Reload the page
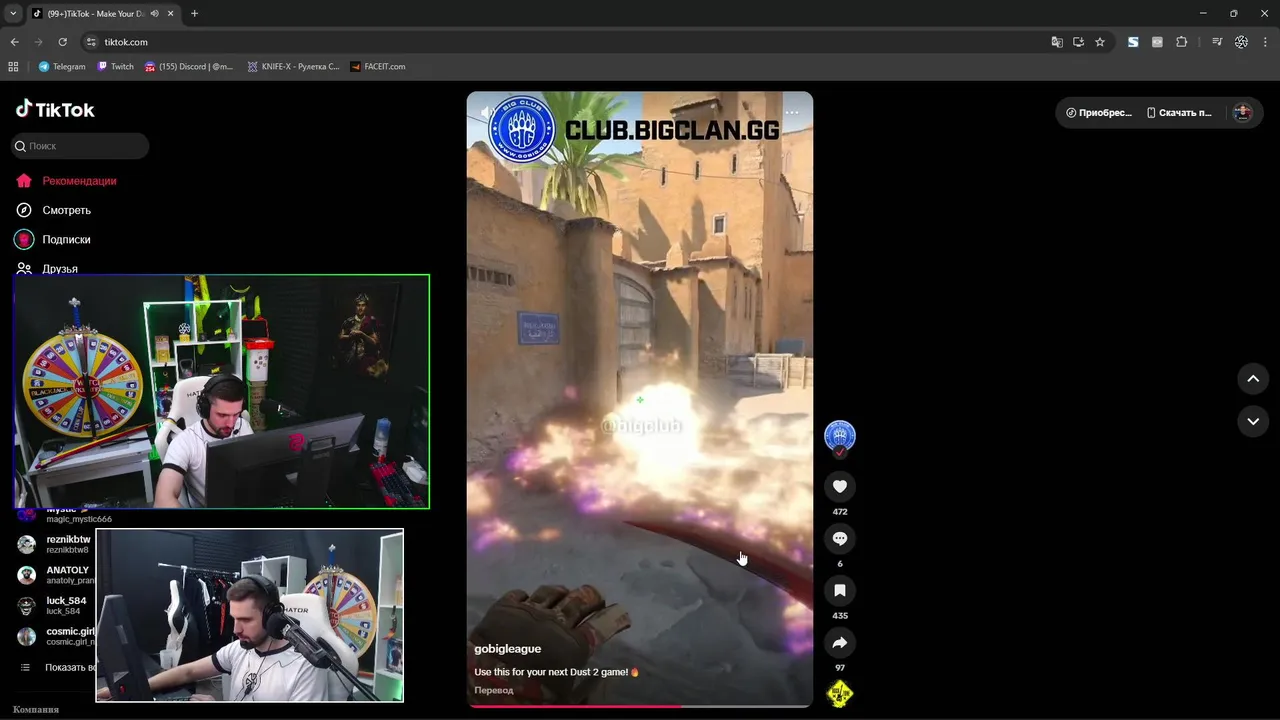 pyautogui.click(x=63, y=42)
